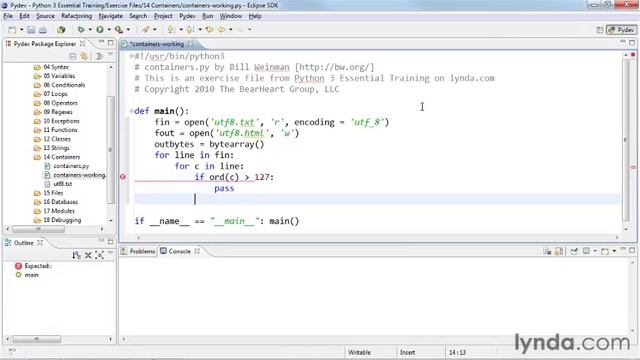Maximize the Outline view
The height and width of the screenshot is (360, 640).
coord(111,242)
